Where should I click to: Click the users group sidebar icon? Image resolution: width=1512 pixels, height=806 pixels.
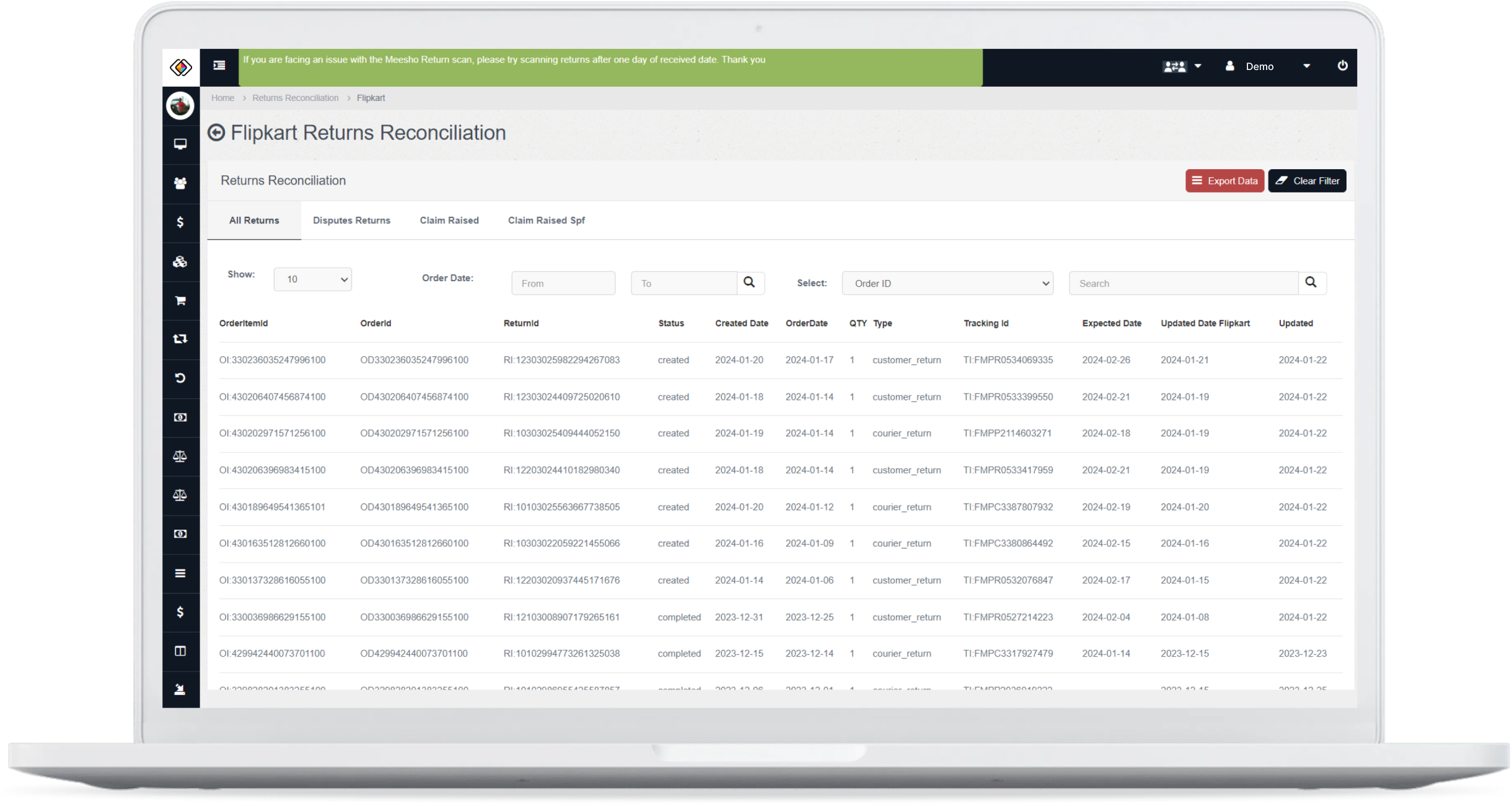pyautogui.click(x=180, y=183)
